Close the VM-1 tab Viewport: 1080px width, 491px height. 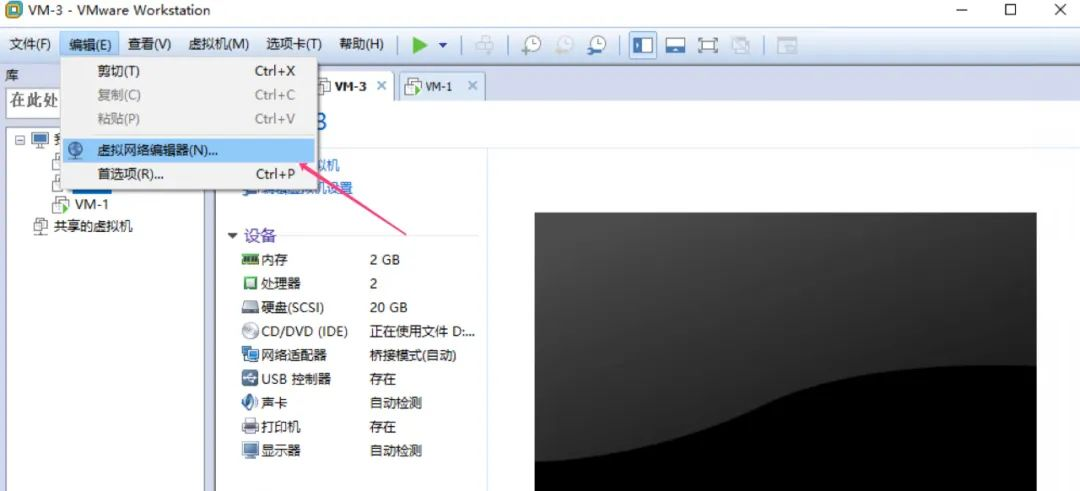(x=472, y=86)
